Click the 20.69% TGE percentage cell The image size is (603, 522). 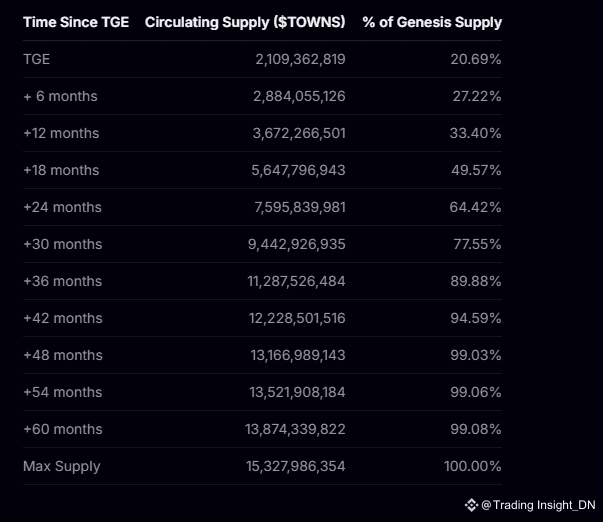coord(476,59)
